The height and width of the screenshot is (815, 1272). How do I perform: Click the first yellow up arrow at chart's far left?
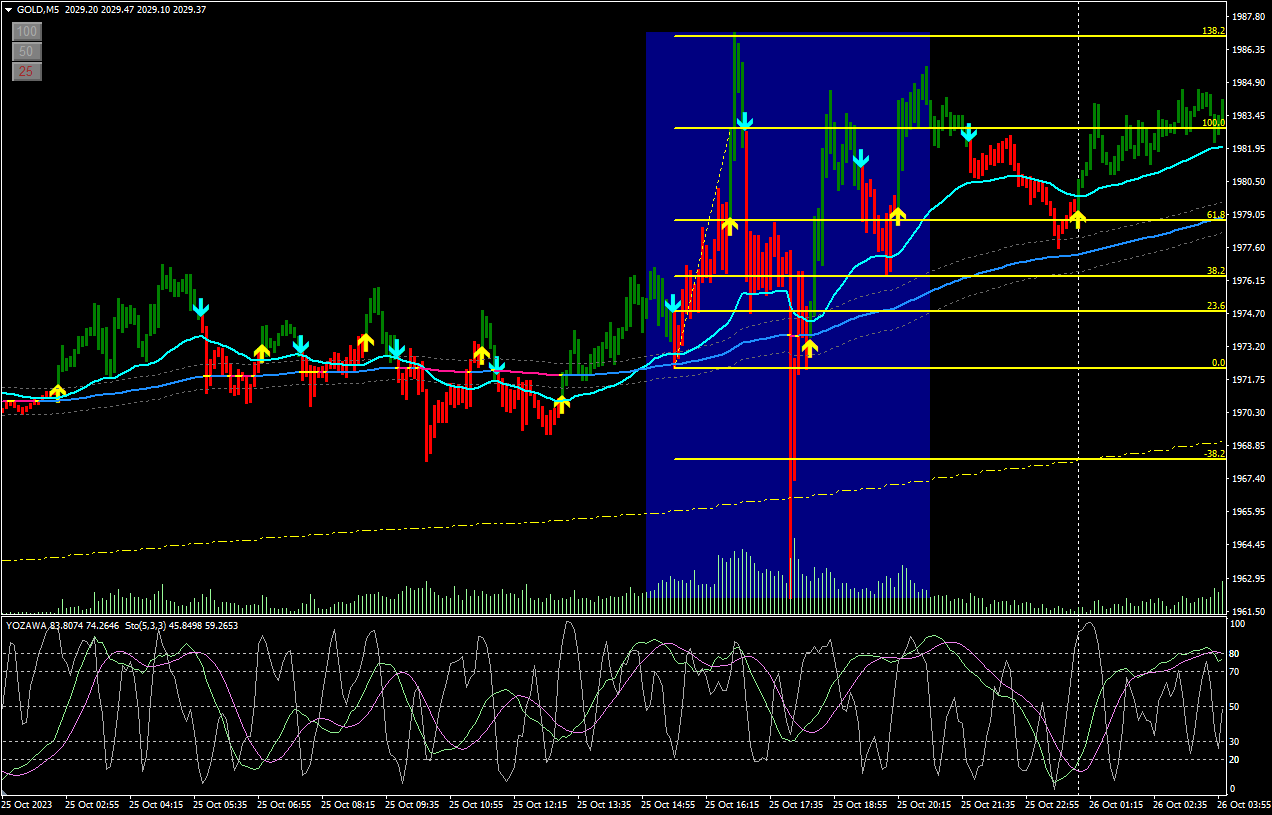click(x=58, y=392)
